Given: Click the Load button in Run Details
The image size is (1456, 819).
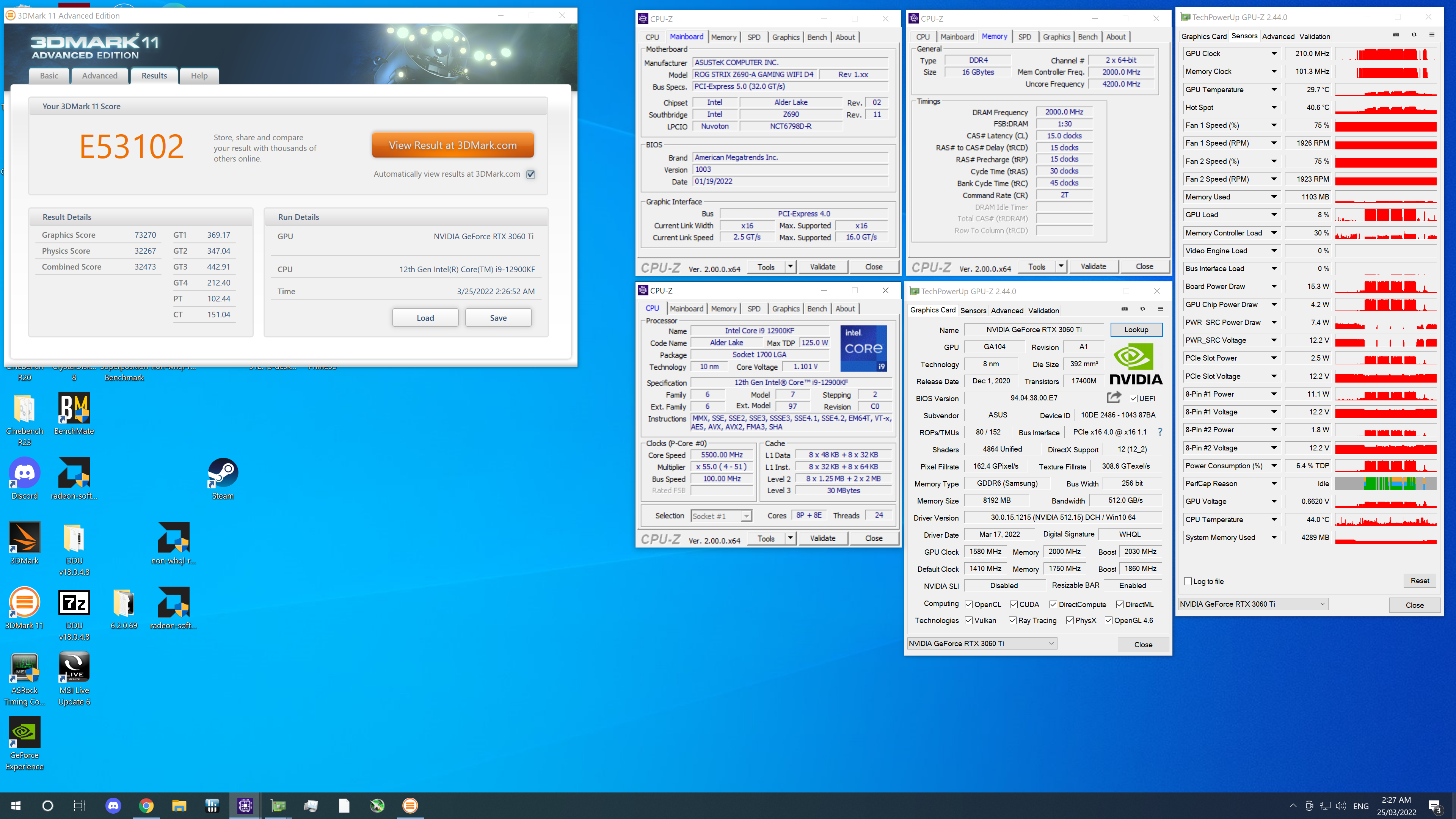Looking at the screenshot, I should 425,318.
